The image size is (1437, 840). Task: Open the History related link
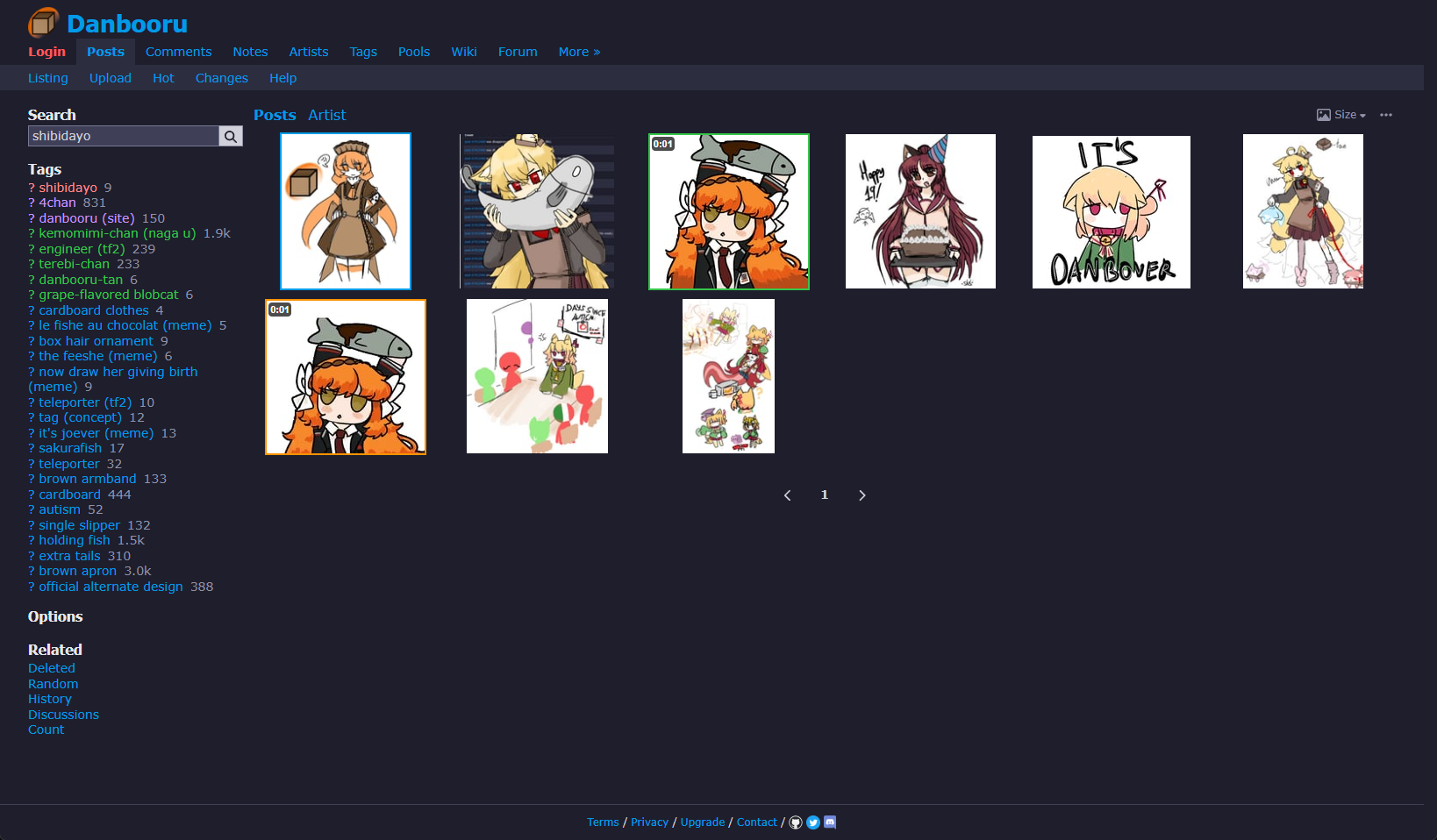coord(50,699)
